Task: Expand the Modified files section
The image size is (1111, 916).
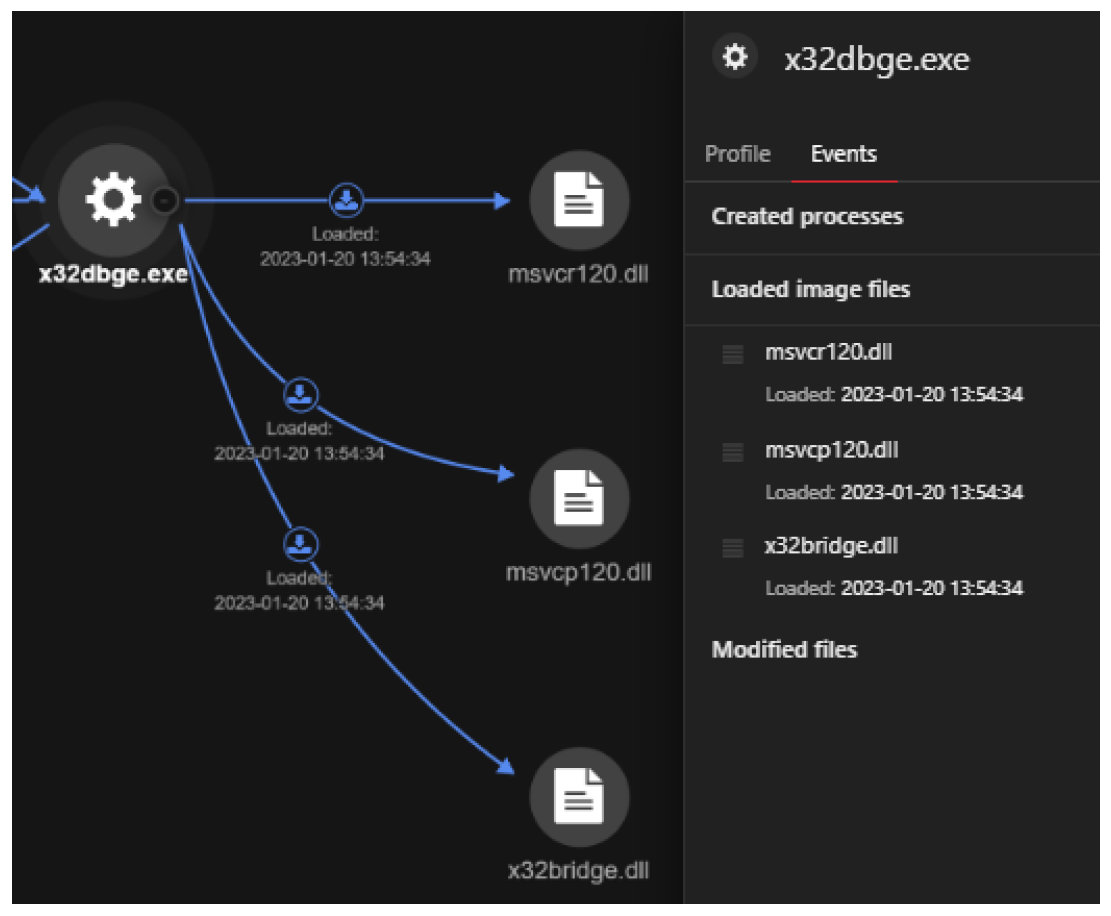Action: click(784, 650)
